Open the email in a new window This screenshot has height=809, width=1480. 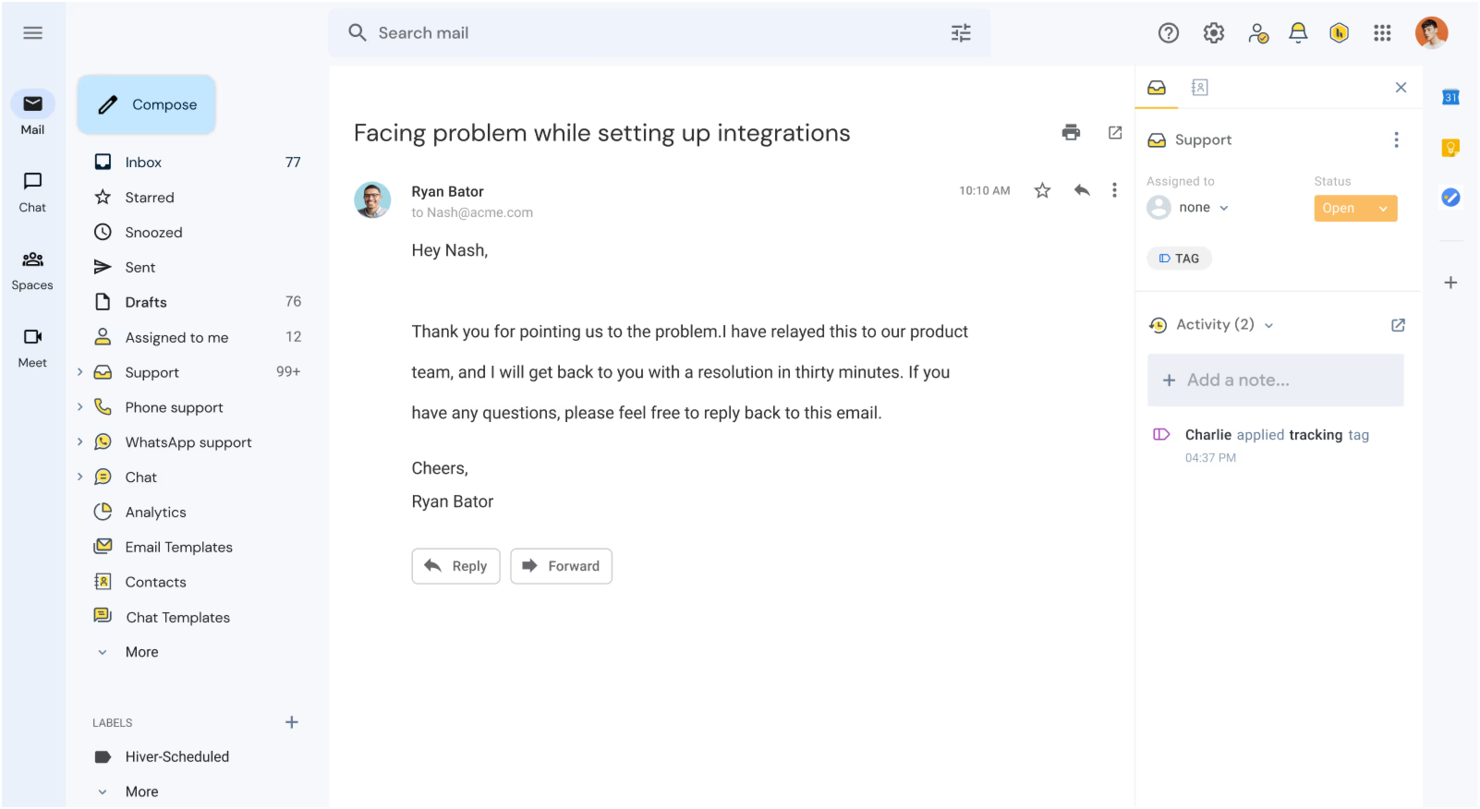coord(1114,132)
